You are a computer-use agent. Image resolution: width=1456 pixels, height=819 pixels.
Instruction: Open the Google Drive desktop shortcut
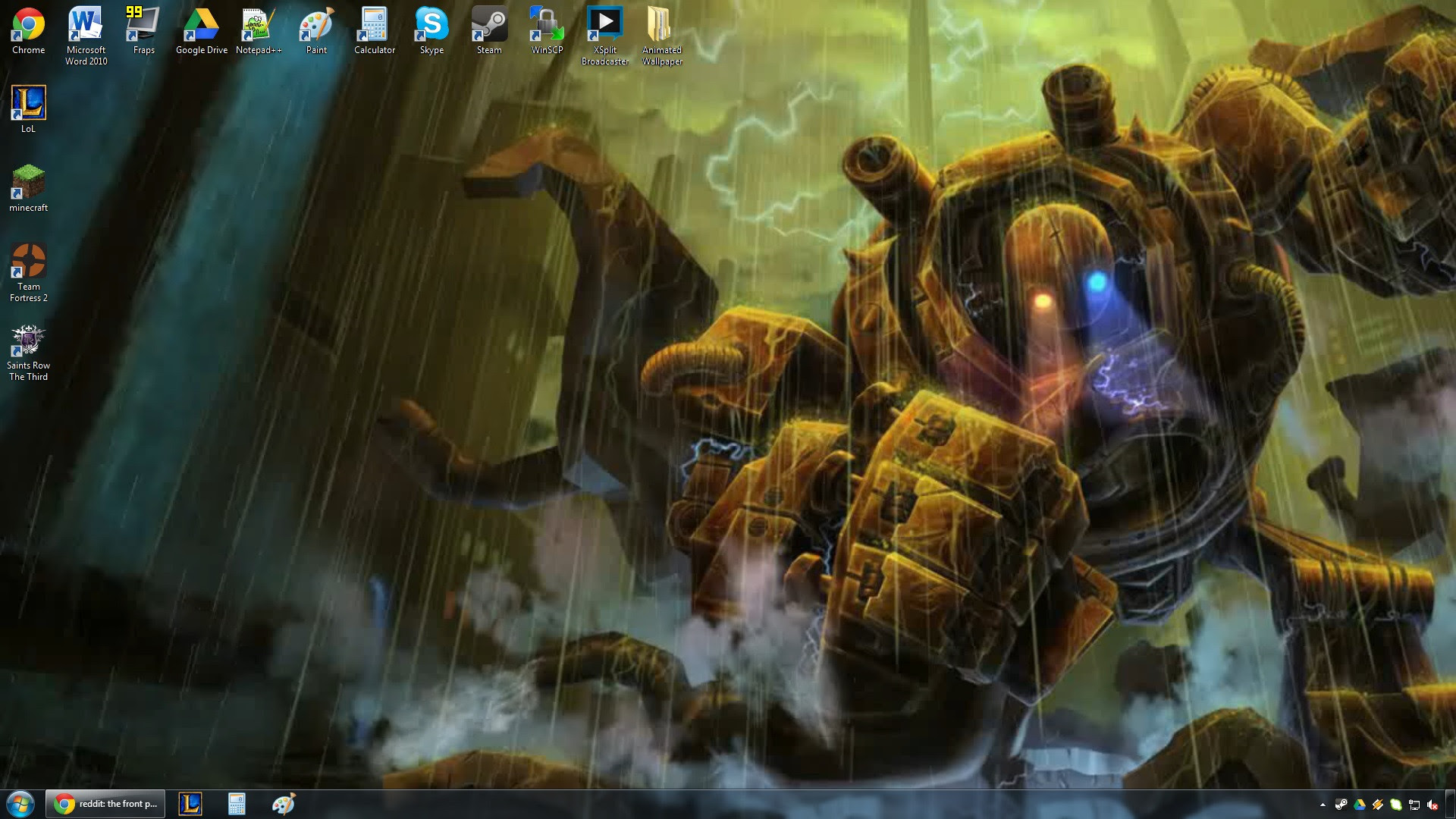(201, 31)
